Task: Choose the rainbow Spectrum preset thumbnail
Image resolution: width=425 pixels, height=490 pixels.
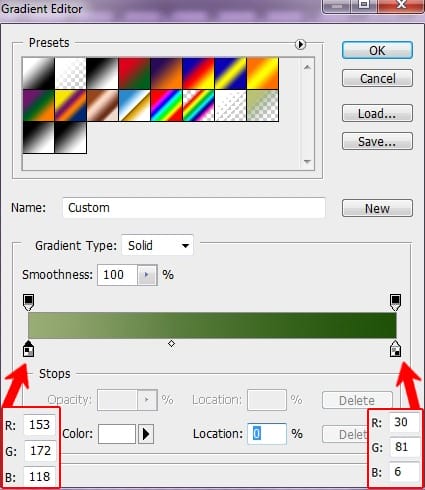Action: pyautogui.click(x=166, y=105)
